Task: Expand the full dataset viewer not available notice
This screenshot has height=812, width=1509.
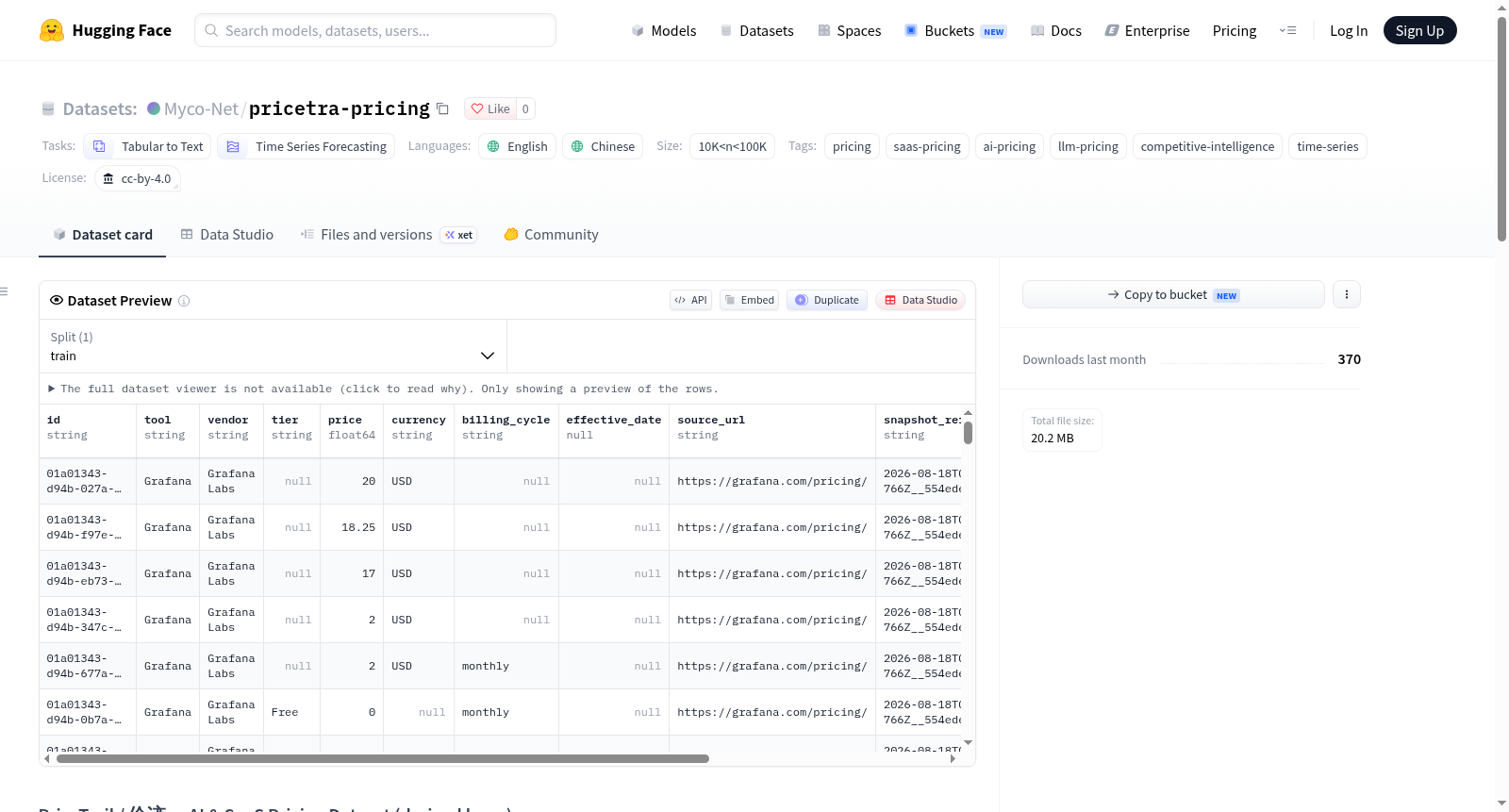Action: pyautogui.click(x=383, y=389)
